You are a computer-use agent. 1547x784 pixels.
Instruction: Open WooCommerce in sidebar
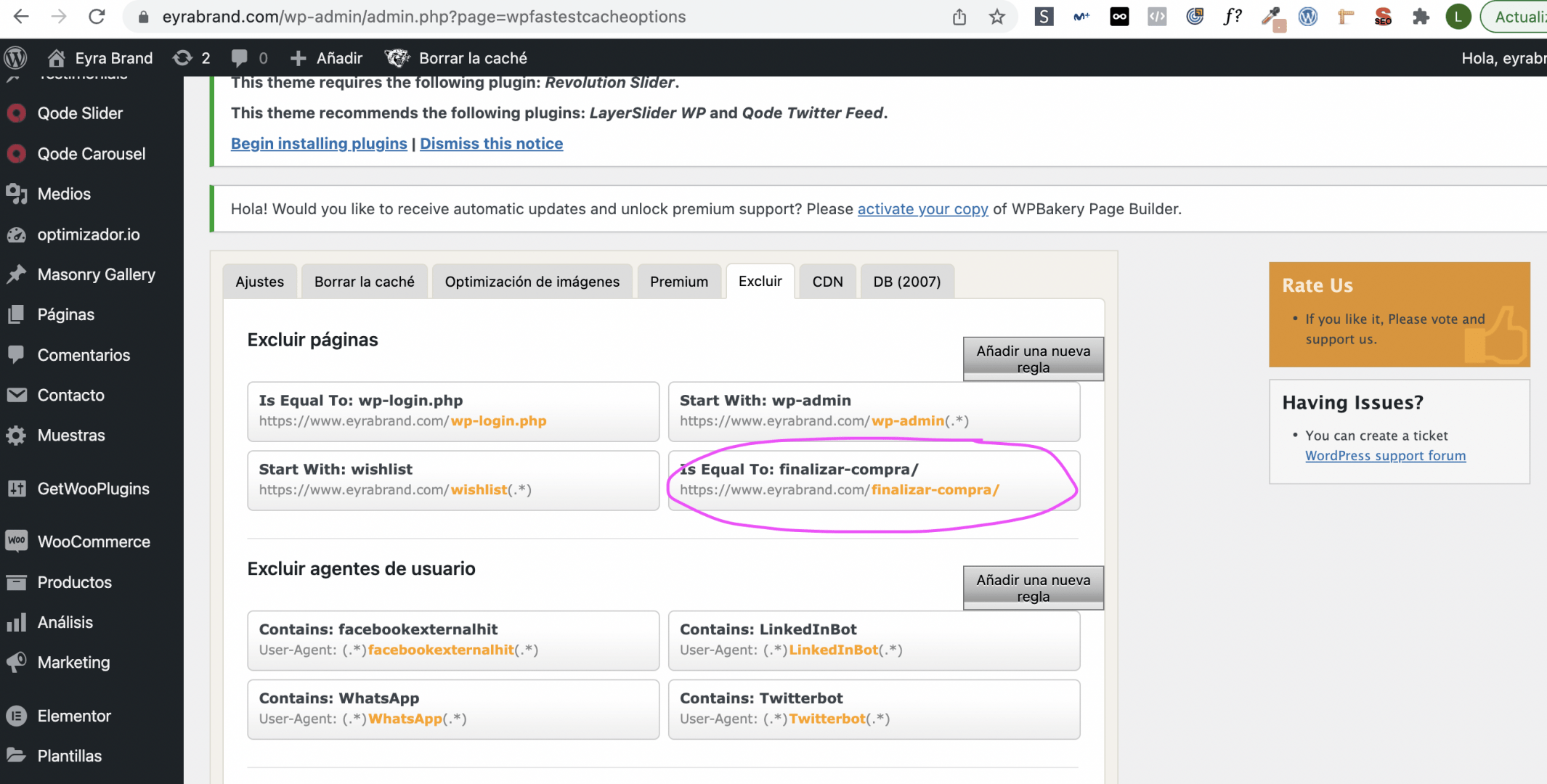[x=94, y=542]
